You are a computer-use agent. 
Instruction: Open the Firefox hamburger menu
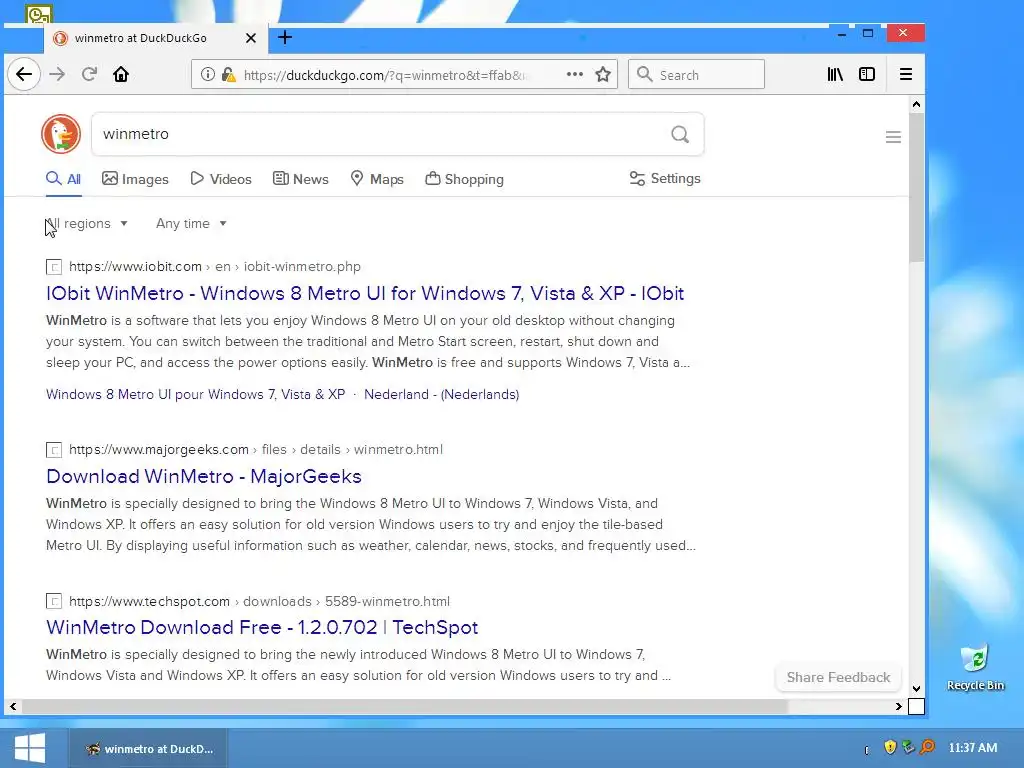[906, 74]
